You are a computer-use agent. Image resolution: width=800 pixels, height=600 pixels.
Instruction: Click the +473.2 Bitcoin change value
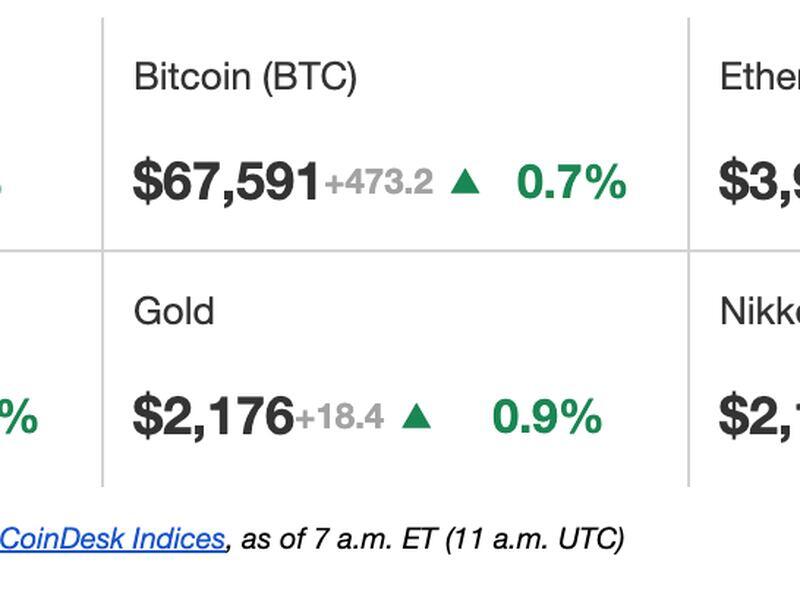tap(379, 183)
